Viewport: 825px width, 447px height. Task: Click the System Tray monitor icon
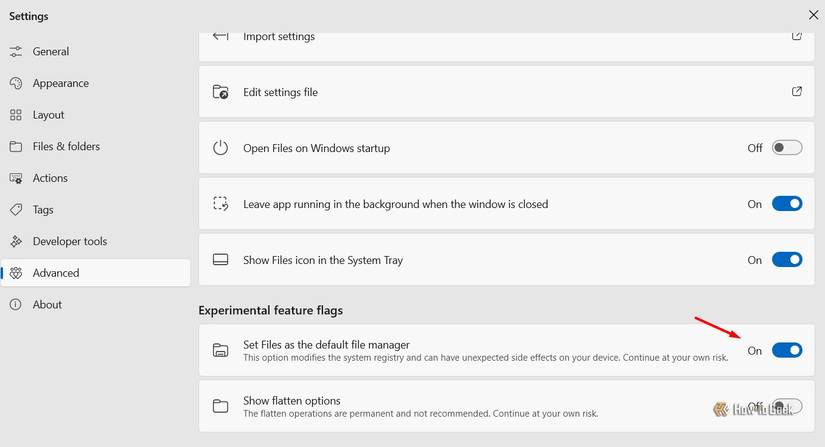coord(220,260)
